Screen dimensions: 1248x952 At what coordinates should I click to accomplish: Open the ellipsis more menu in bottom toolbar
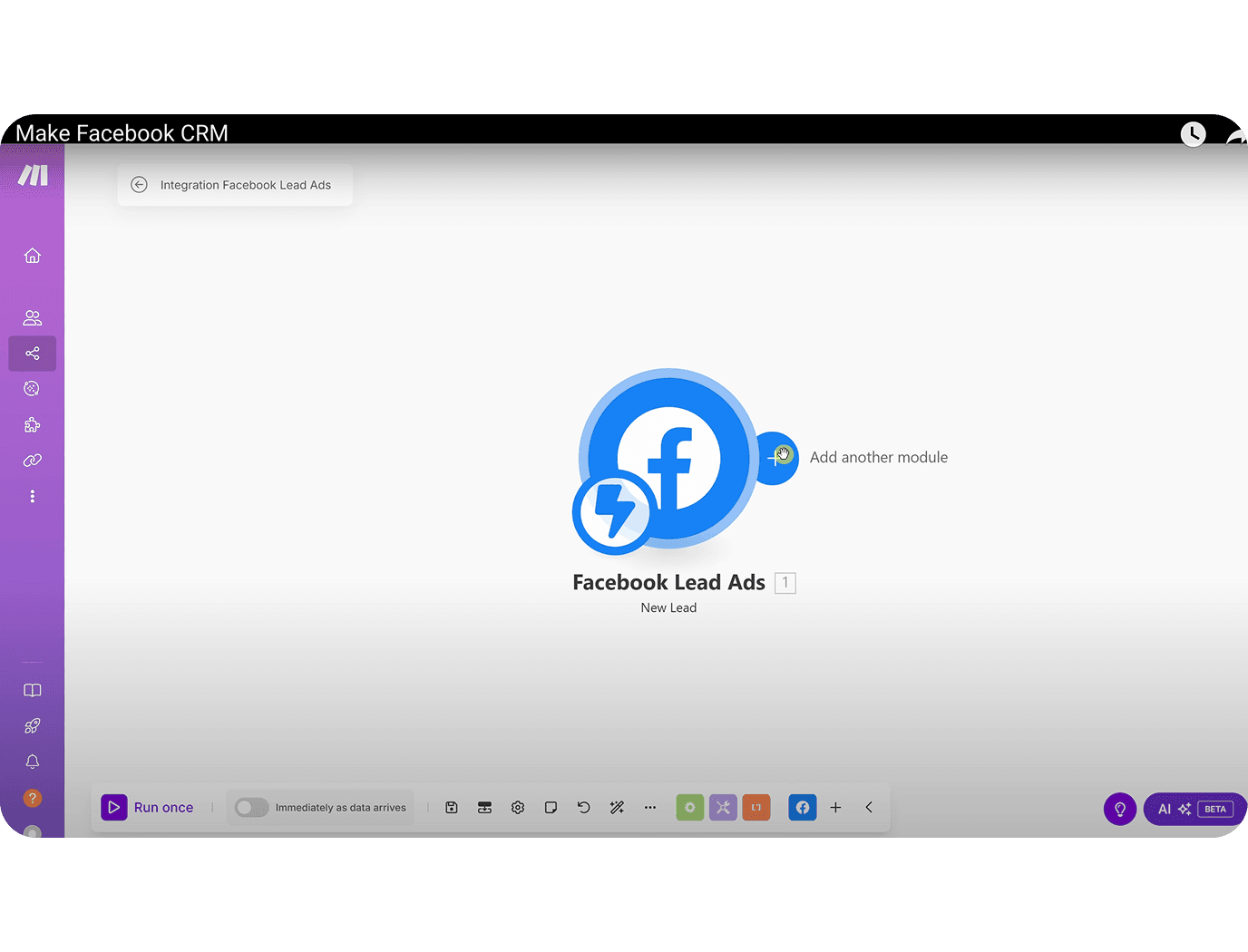[x=650, y=808]
